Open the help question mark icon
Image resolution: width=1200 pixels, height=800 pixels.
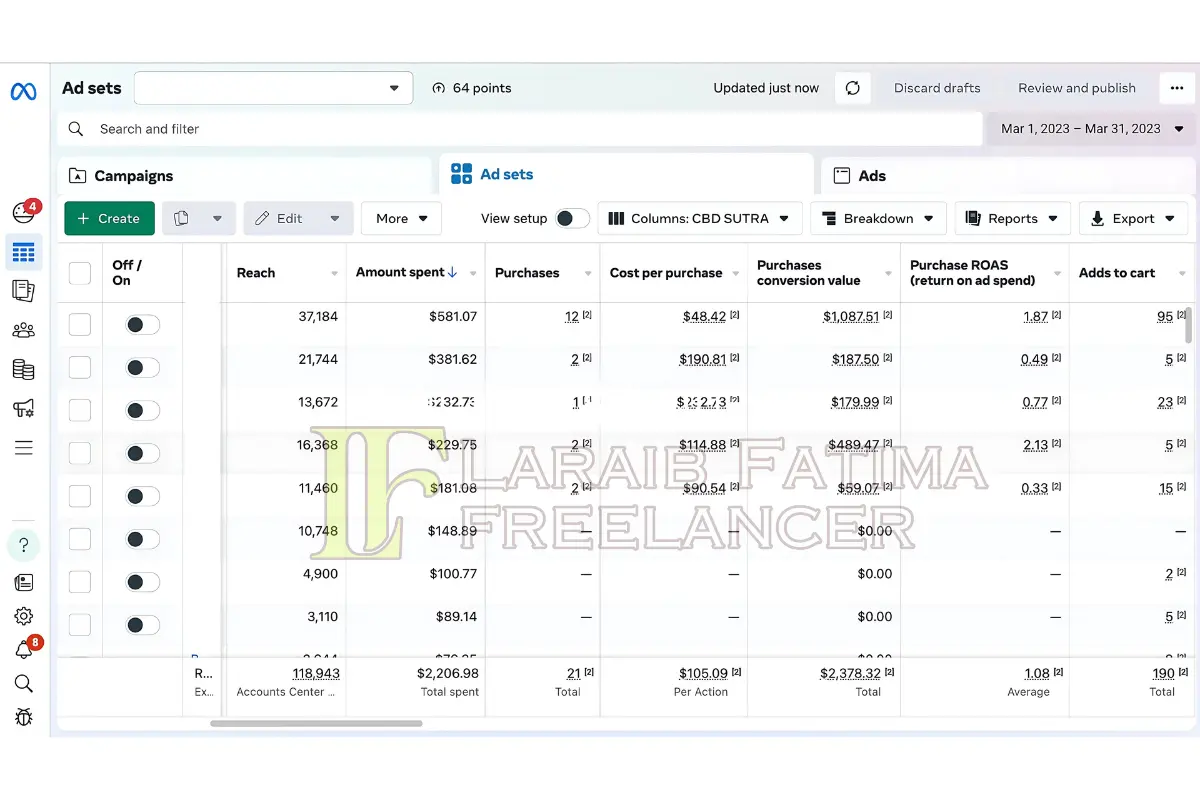point(23,545)
